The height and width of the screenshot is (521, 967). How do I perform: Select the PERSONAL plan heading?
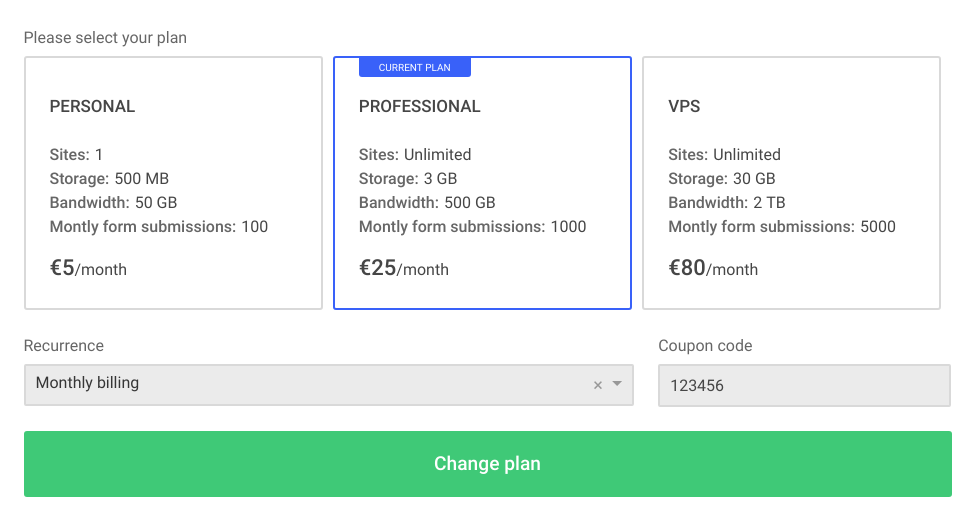click(x=92, y=106)
